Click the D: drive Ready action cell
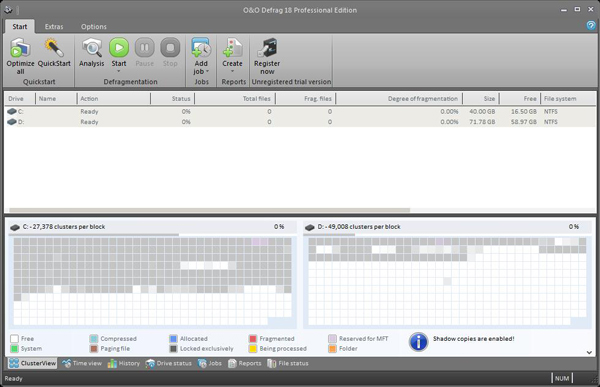 click(89, 122)
